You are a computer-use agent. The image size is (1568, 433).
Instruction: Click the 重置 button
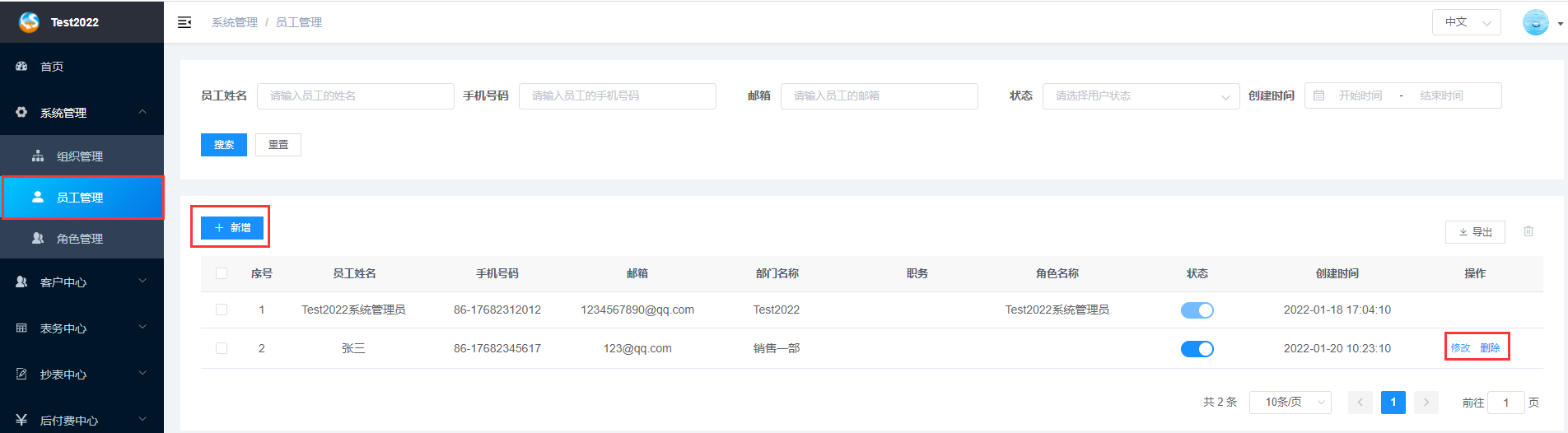pyautogui.click(x=278, y=145)
